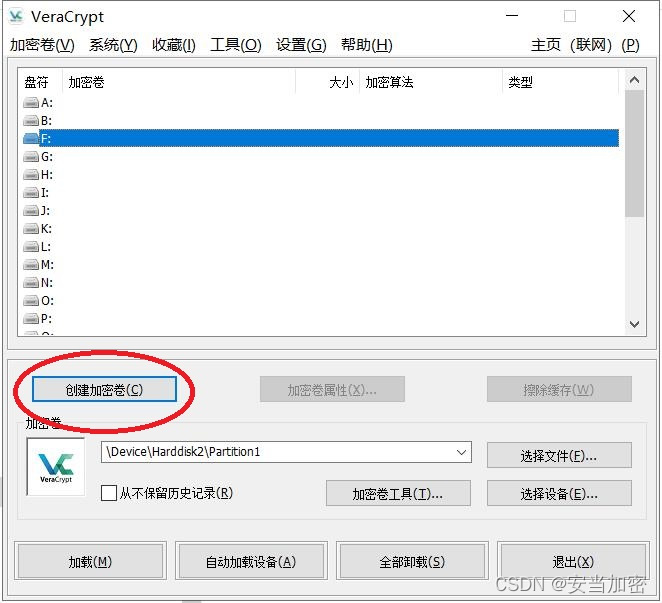Click the drive list scroll down arrow

click(634, 324)
